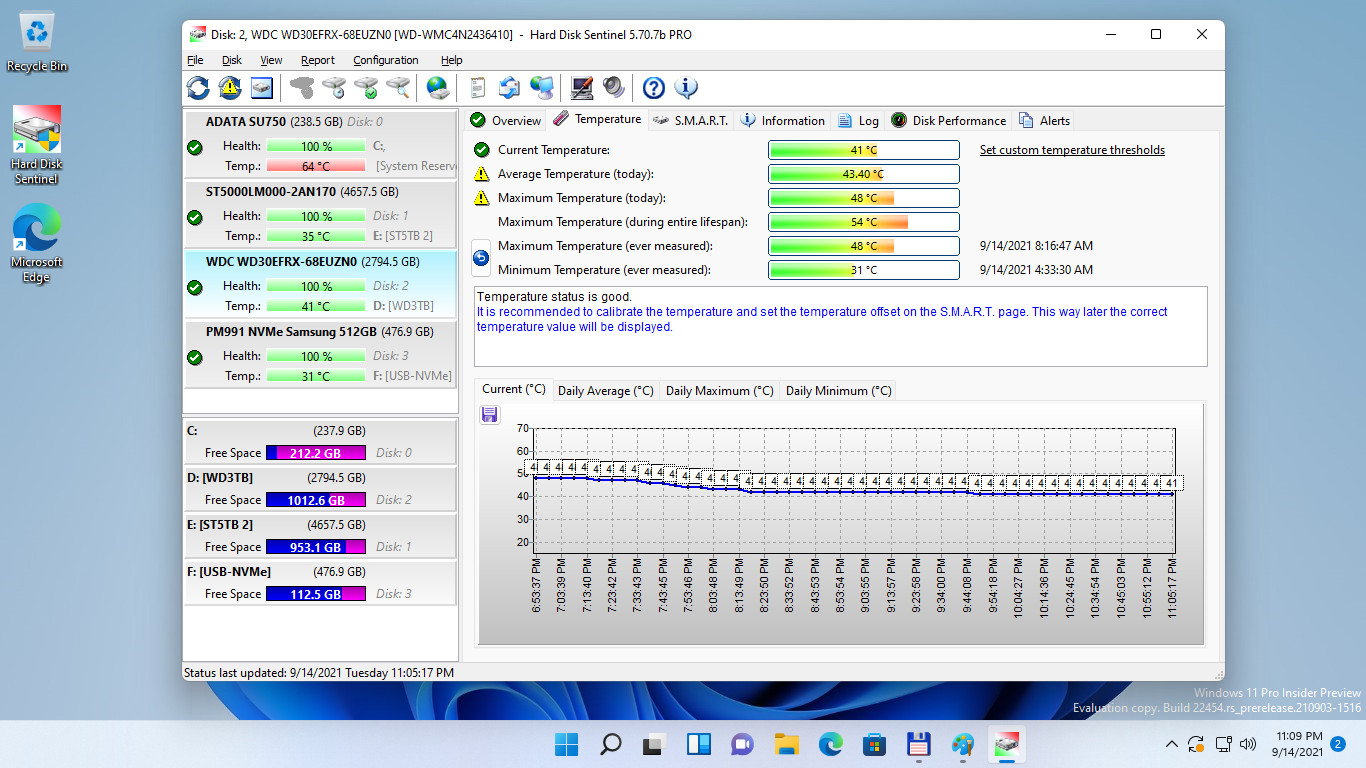The height and width of the screenshot is (768, 1366).
Task: Switch to the S.M.A.R.T. tab
Action: 688,120
